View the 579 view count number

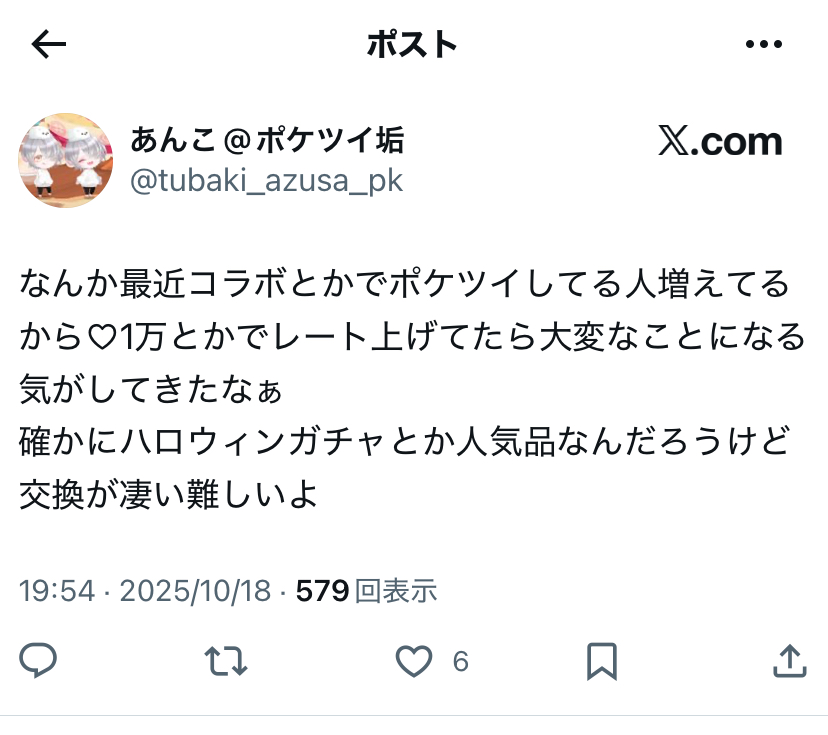click(x=322, y=590)
